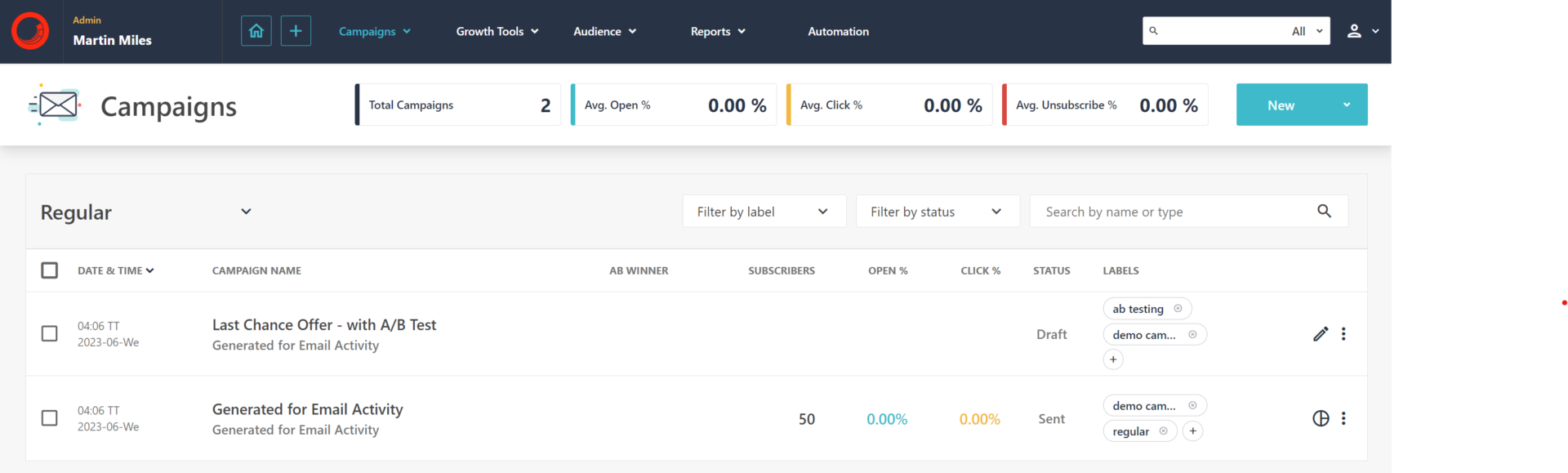Add a label next to the 'regular' tag
The width and height of the screenshot is (1568, 473).
point(1192,431)
